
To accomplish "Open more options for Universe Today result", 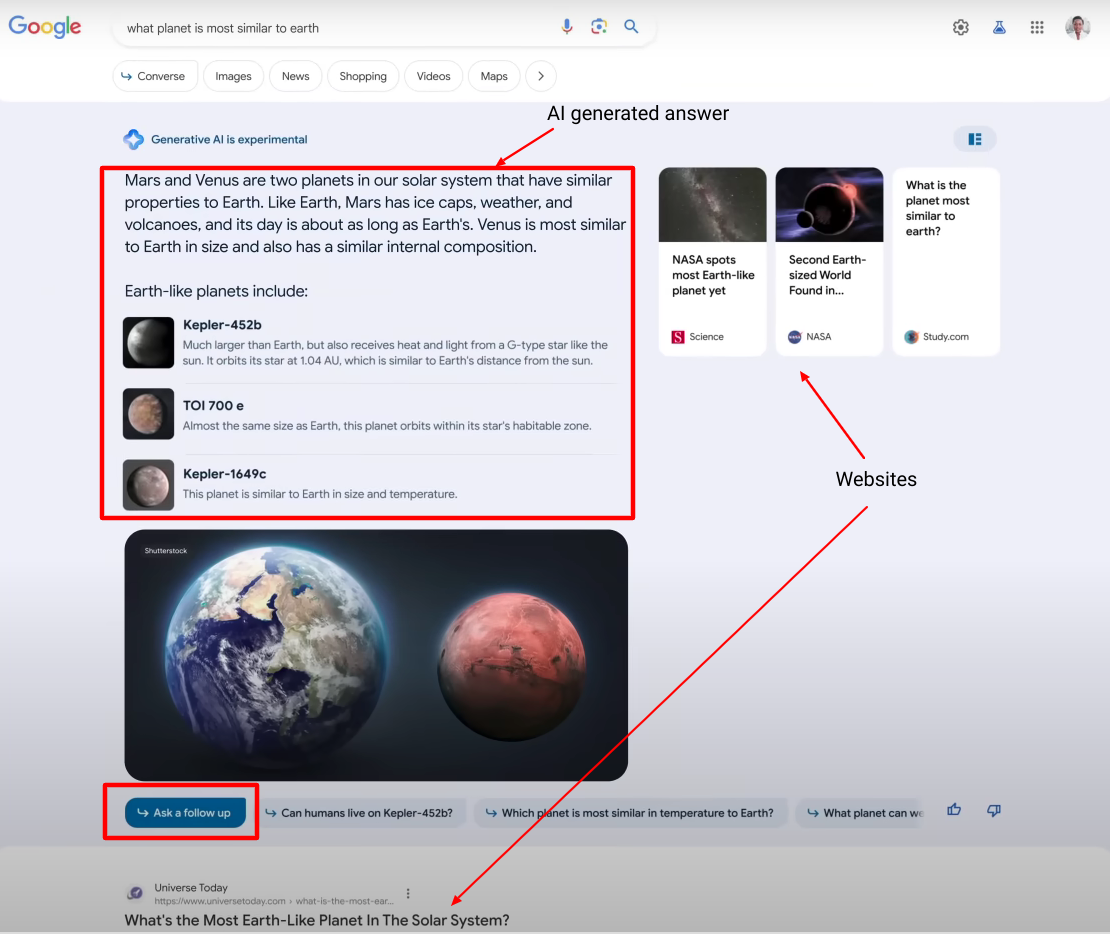I will [408, 894].
